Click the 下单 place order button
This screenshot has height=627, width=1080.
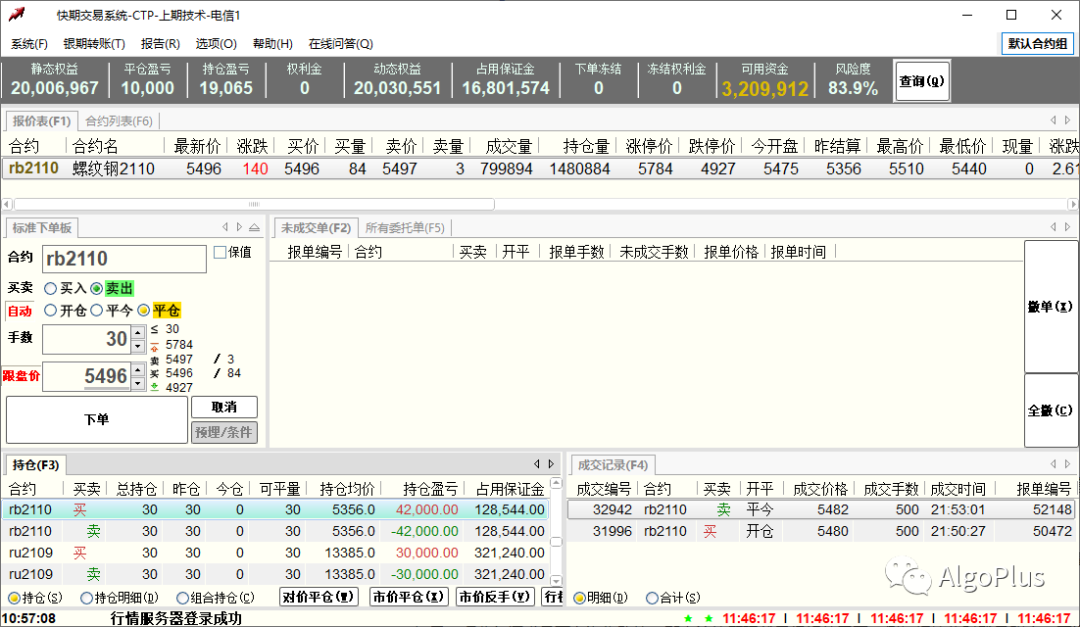[95, 419]
